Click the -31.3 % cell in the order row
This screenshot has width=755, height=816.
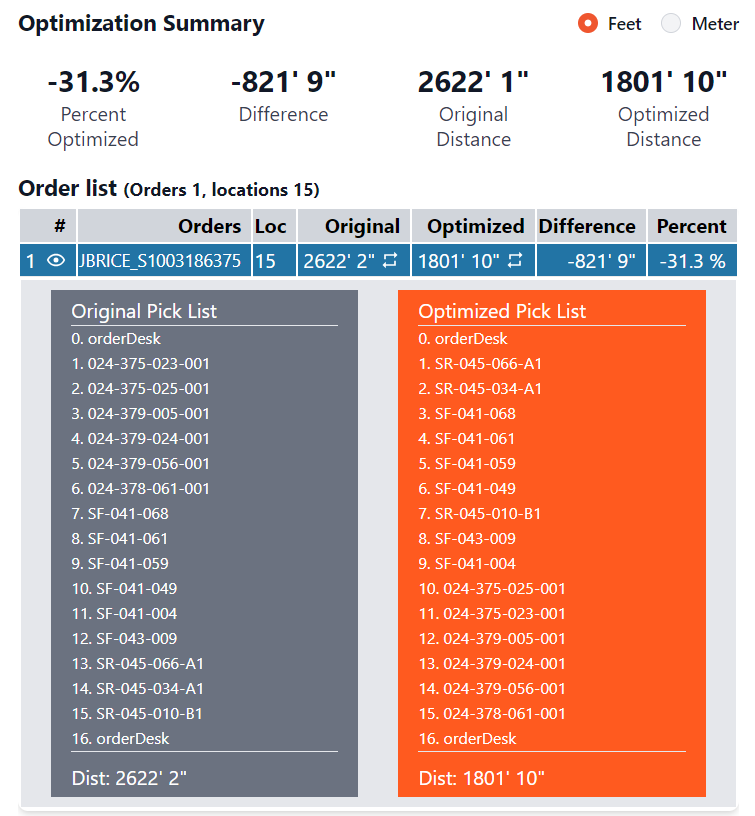pos(691,261)
